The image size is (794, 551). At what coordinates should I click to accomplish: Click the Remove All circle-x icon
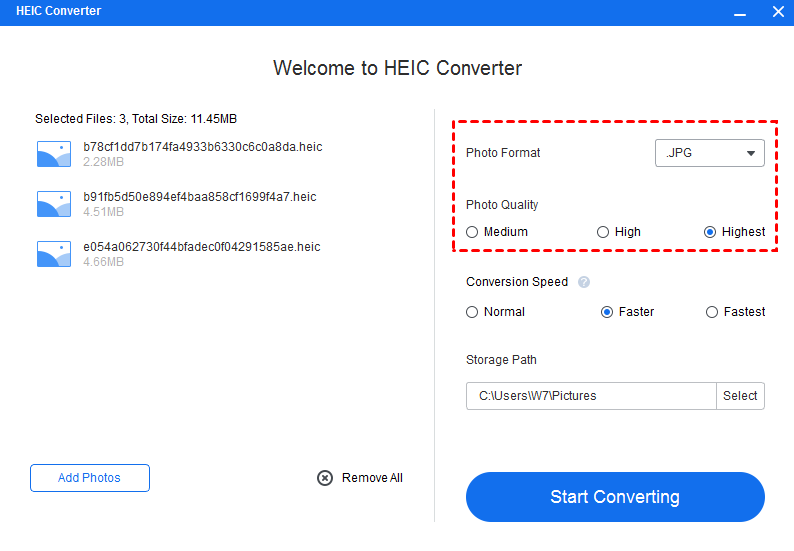(x=325, y=478)
